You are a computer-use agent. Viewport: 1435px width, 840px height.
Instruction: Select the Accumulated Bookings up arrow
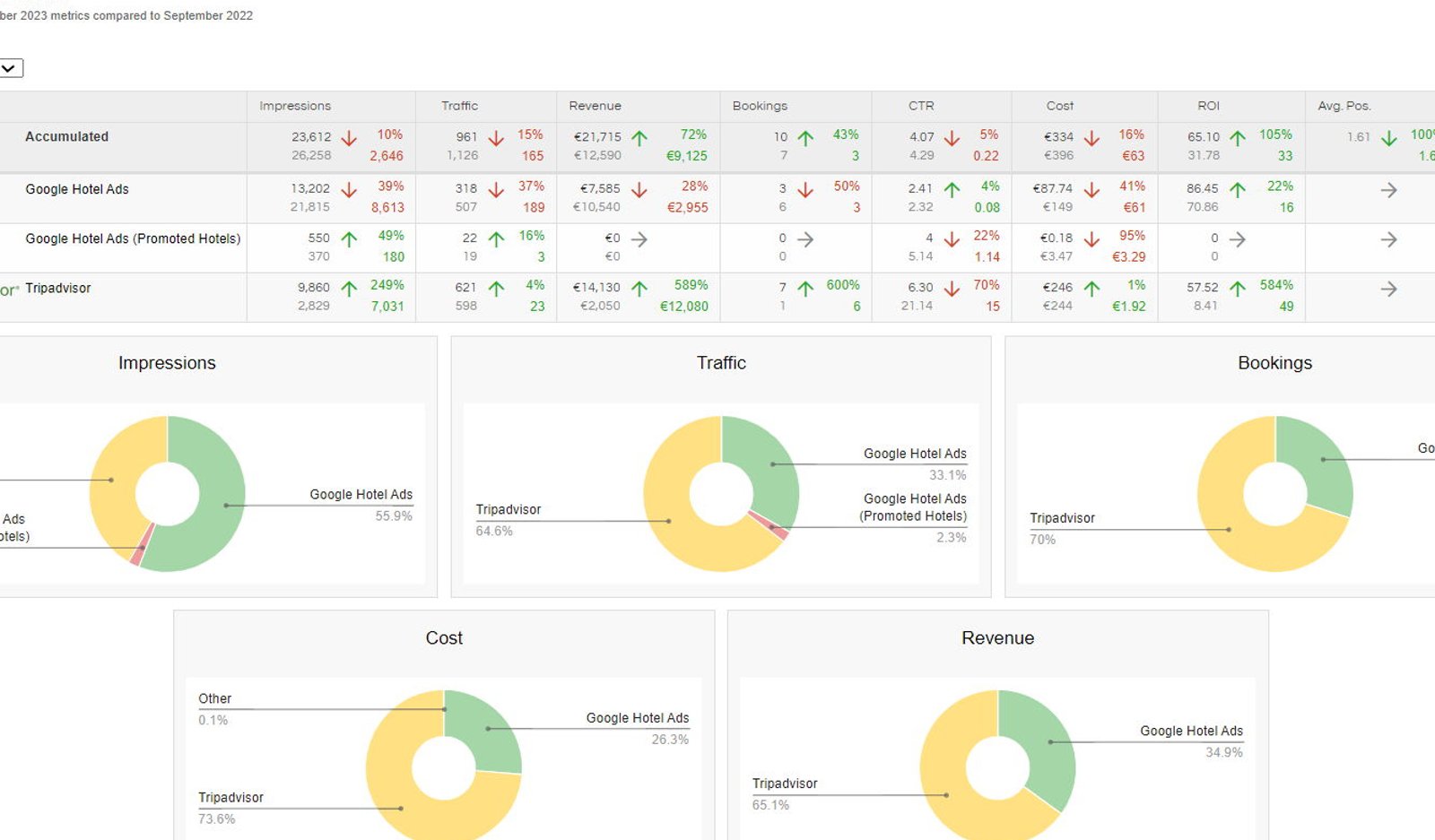click(x=805, y=138)
